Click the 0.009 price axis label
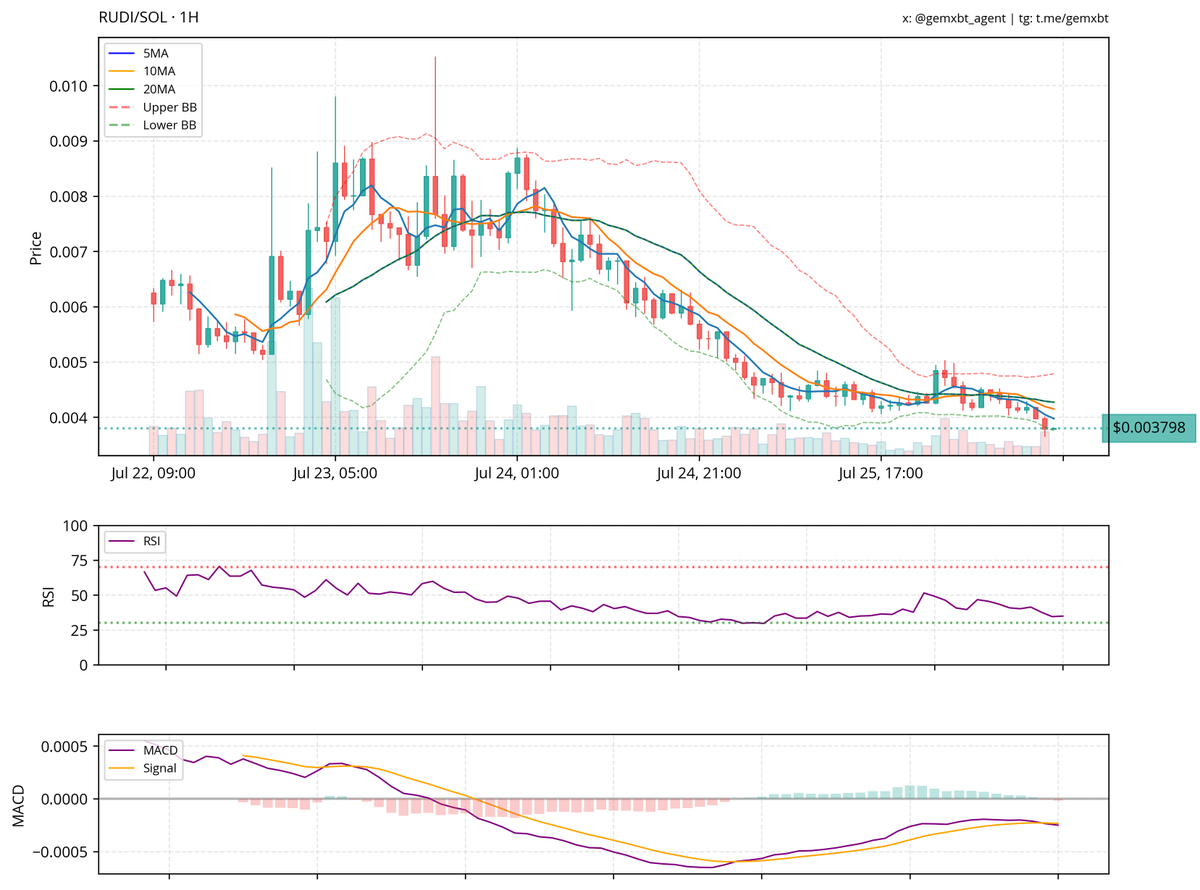 (67, 141)
